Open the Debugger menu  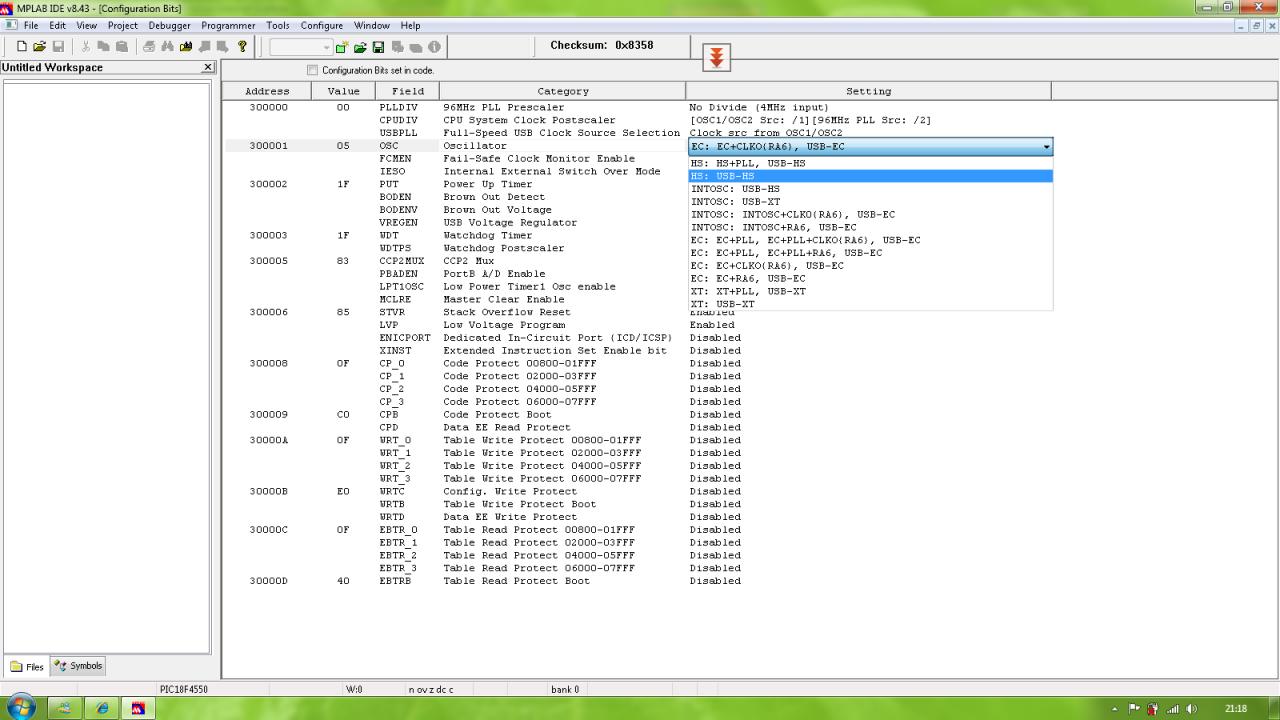tap(169, 25)
